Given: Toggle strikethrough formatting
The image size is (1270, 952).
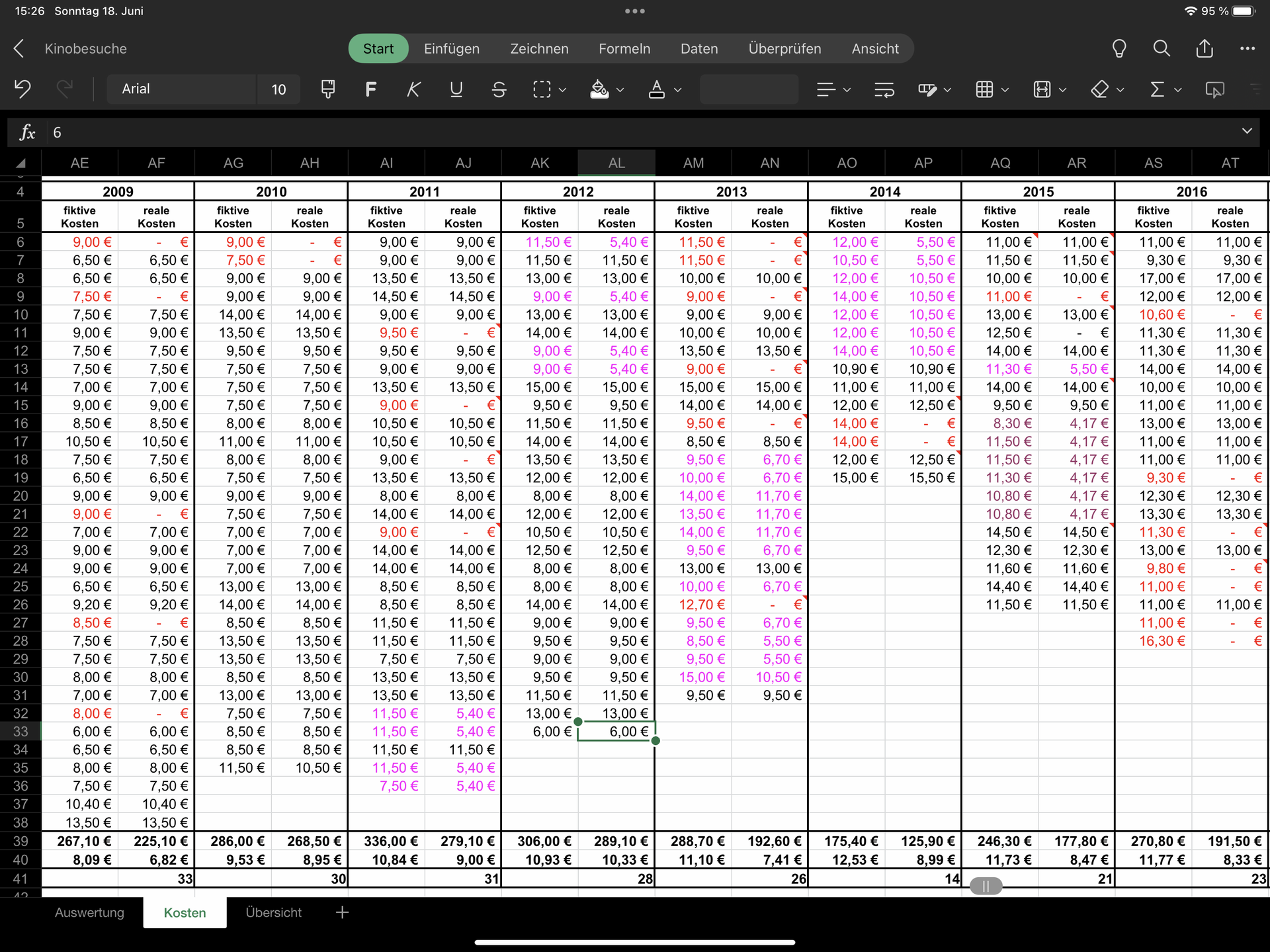Looking at the screenshot, I should [499, 89].
